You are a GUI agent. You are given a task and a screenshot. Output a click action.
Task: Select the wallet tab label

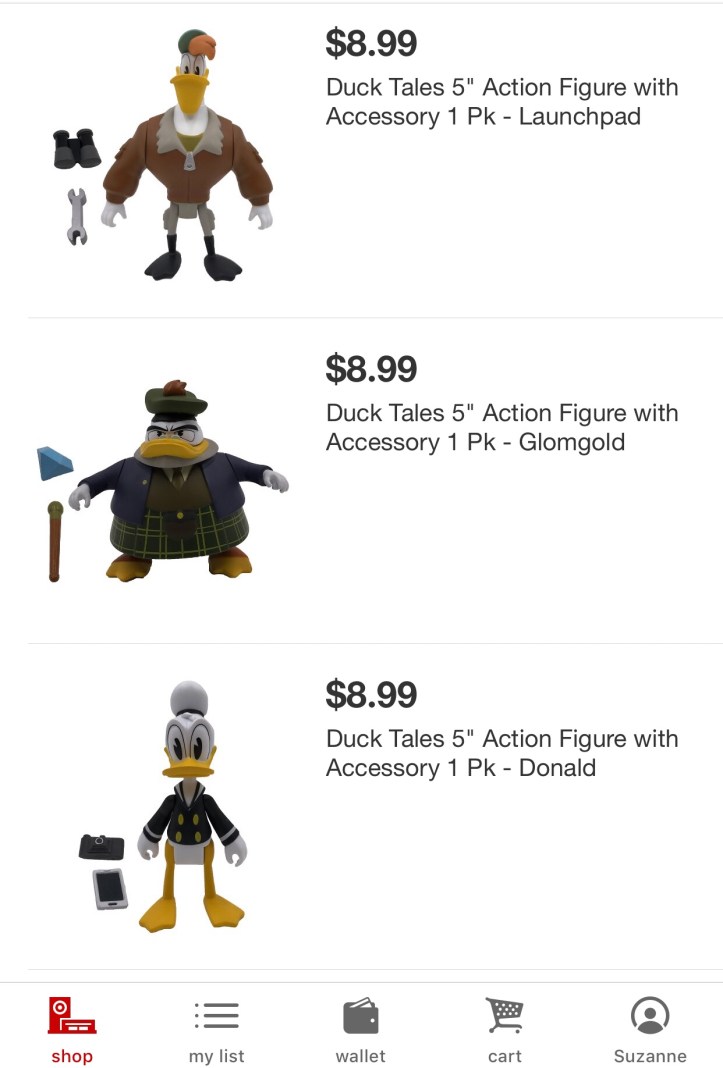(x=360, y=1056)
